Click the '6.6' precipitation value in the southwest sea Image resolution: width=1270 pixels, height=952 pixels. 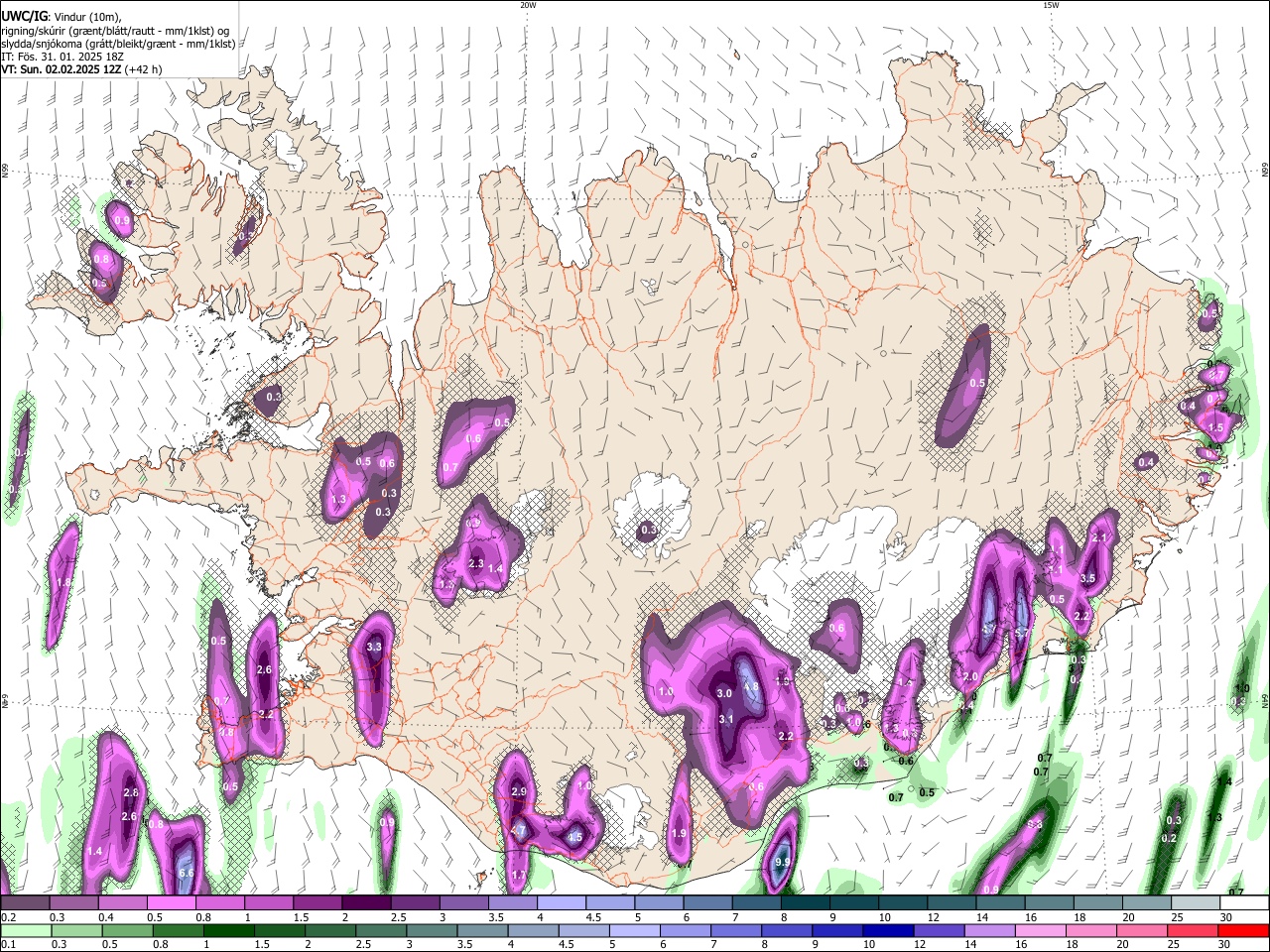click(186, 873)
